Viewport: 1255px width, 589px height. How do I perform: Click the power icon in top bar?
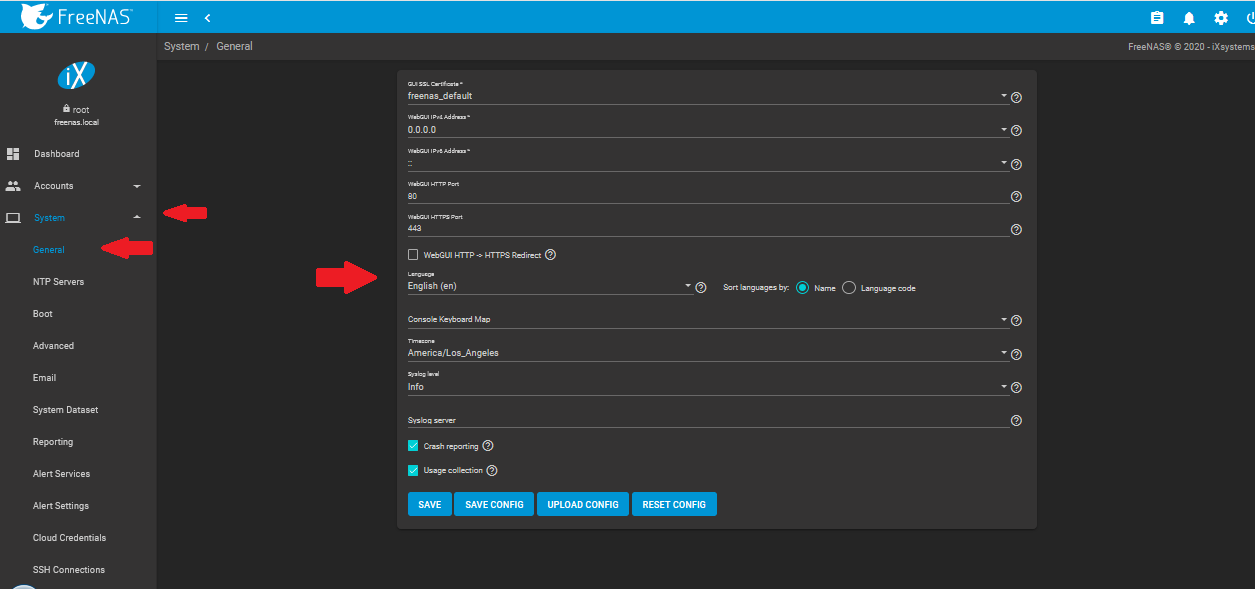point(1250,18)
